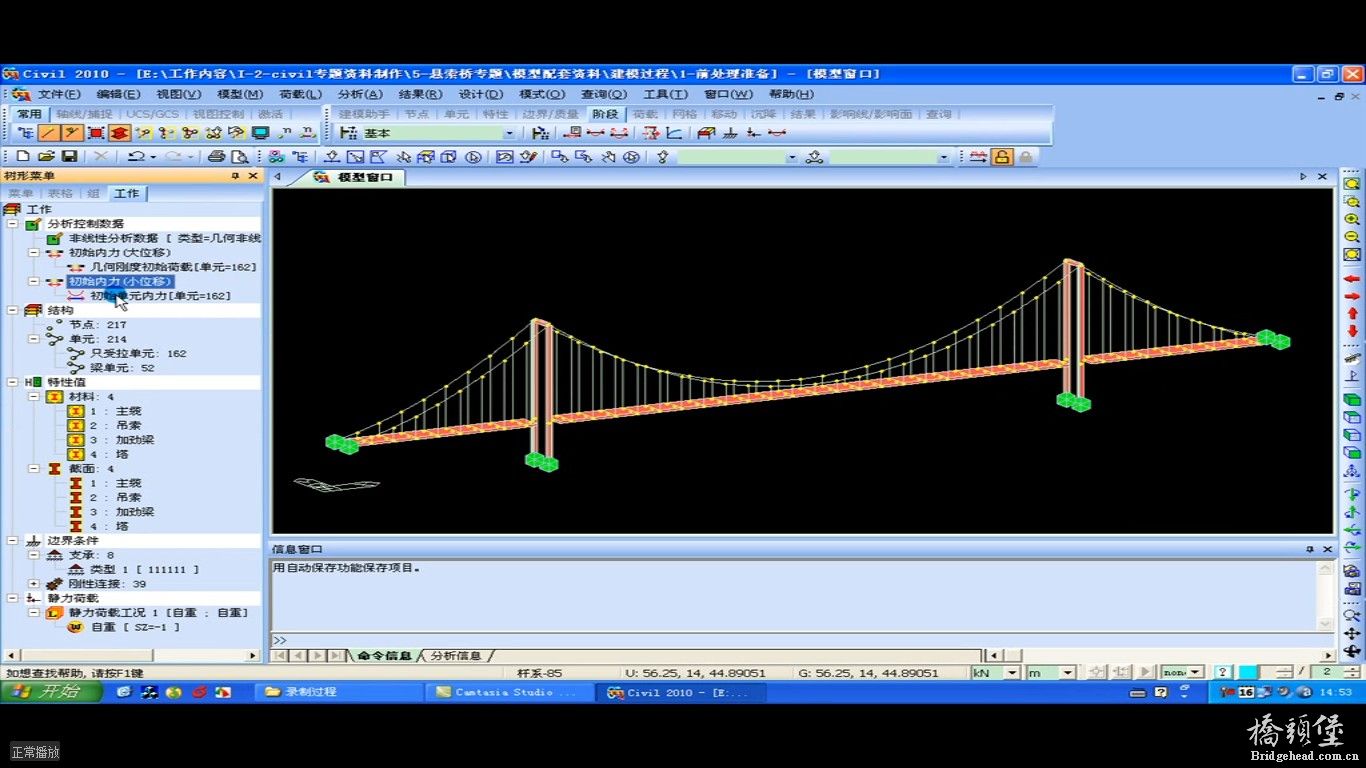Viewport: 1366px width, 768px height.
Task: Click the Stage toolbar tree icon beside 基本
Action: click(348, 133)
